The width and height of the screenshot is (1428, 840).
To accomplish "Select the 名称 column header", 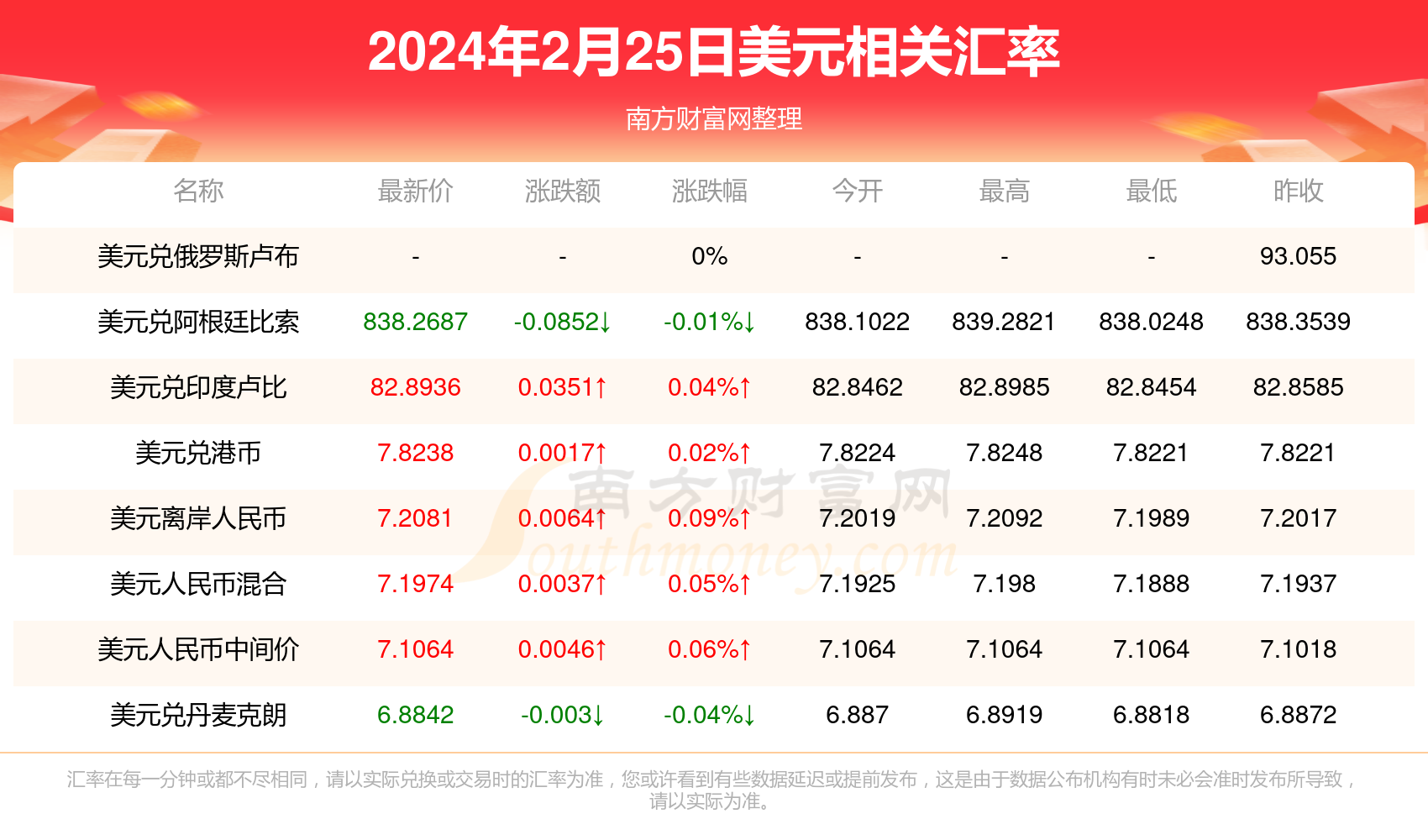I will 198,192.
